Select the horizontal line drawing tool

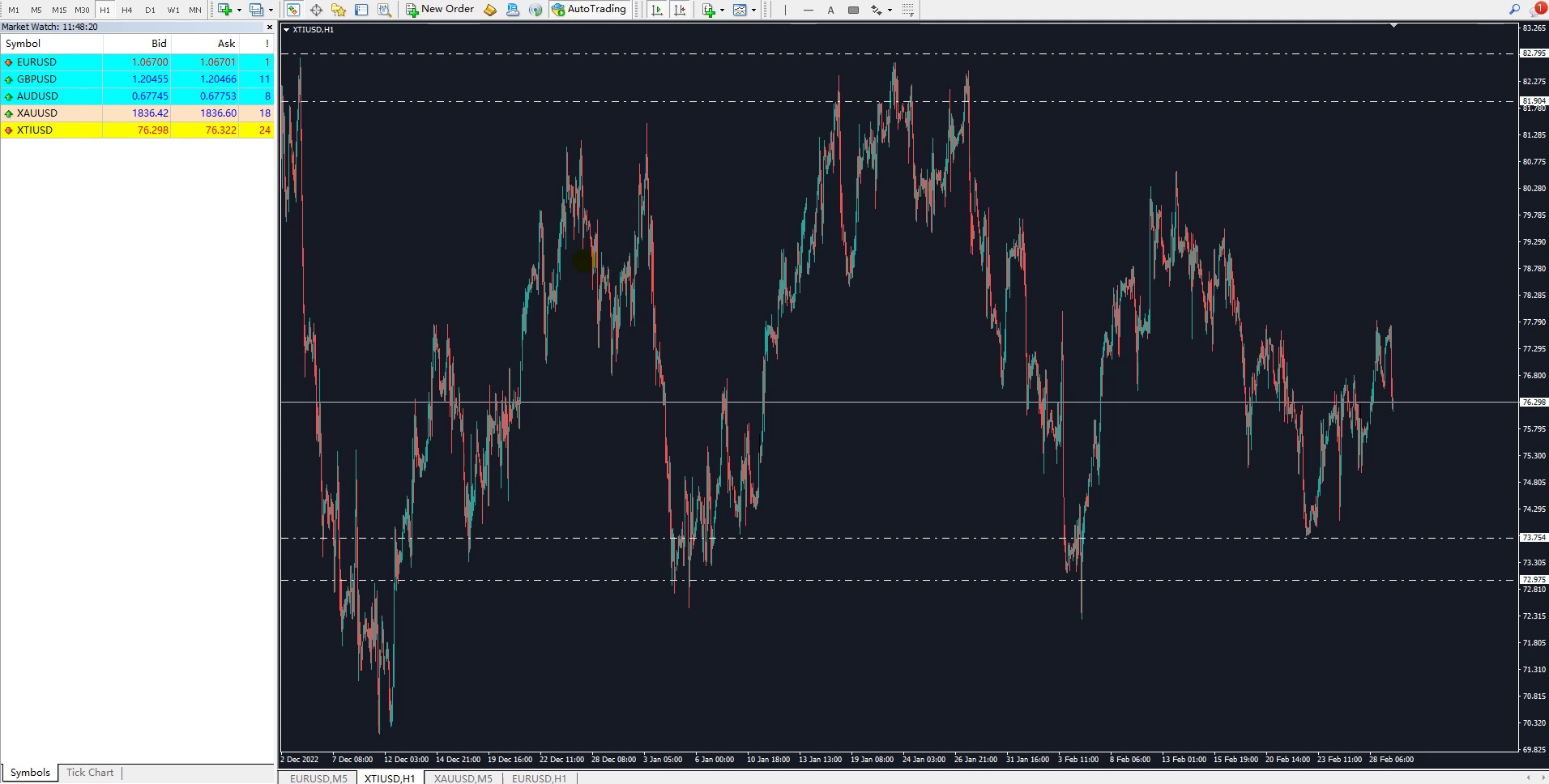[808, 10]
